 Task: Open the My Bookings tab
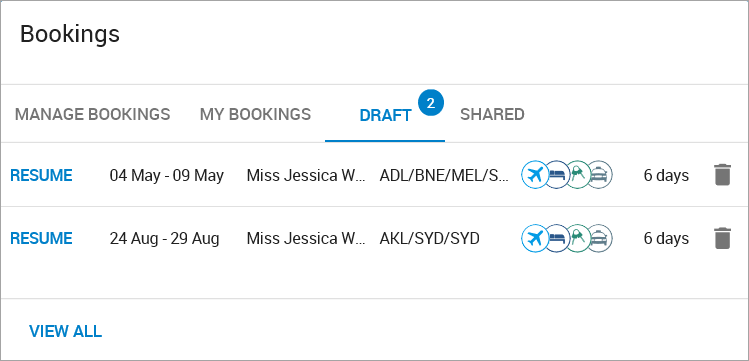coord(255,114)
